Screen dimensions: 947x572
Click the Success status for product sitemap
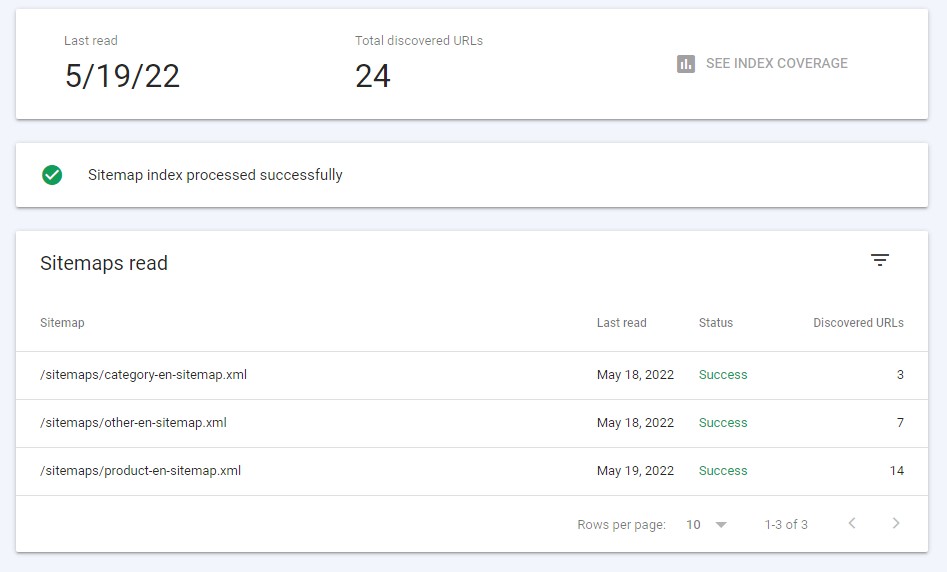click(x=723, y=471)
